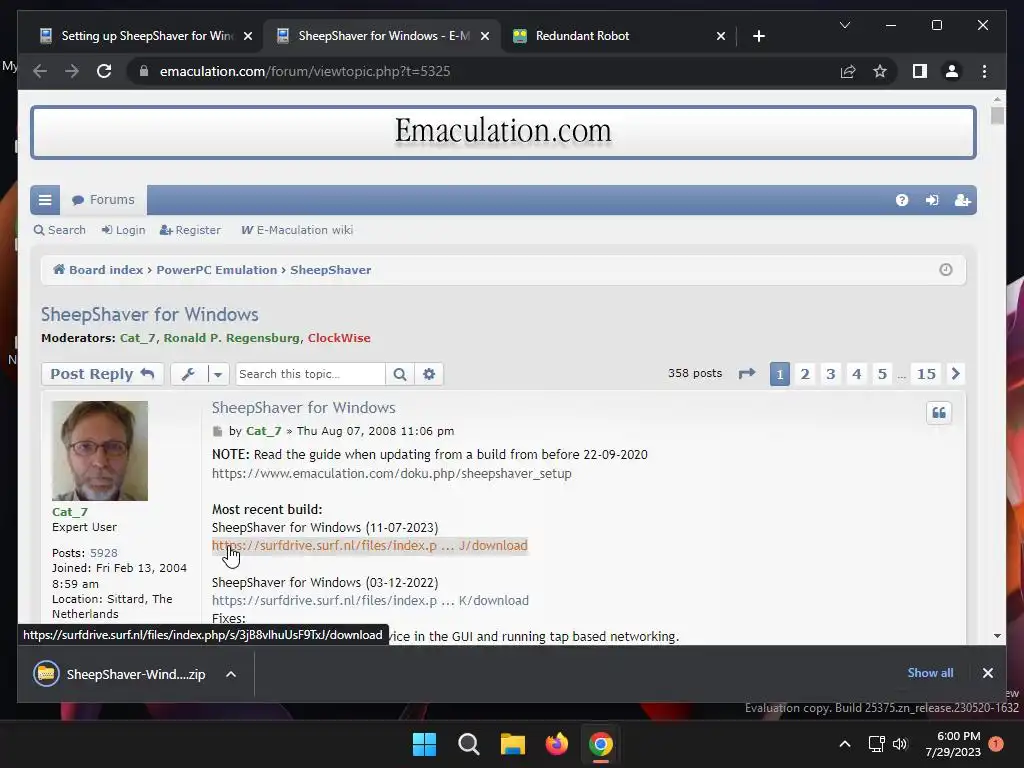The width and height of the screenshot is (1024, 768).
Task: Click the clock icon in breadcrumb bar
Action: click(x=946, y=270)
